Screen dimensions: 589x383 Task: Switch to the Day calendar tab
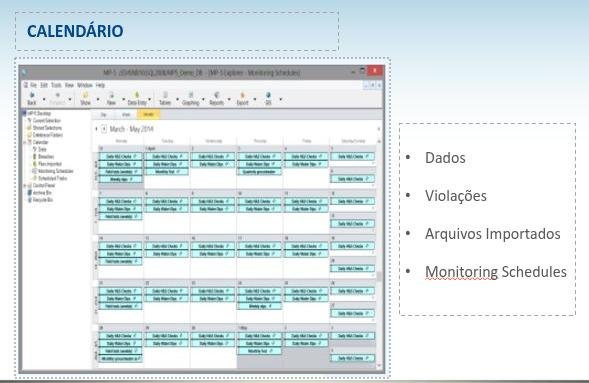tap(103, 115)
